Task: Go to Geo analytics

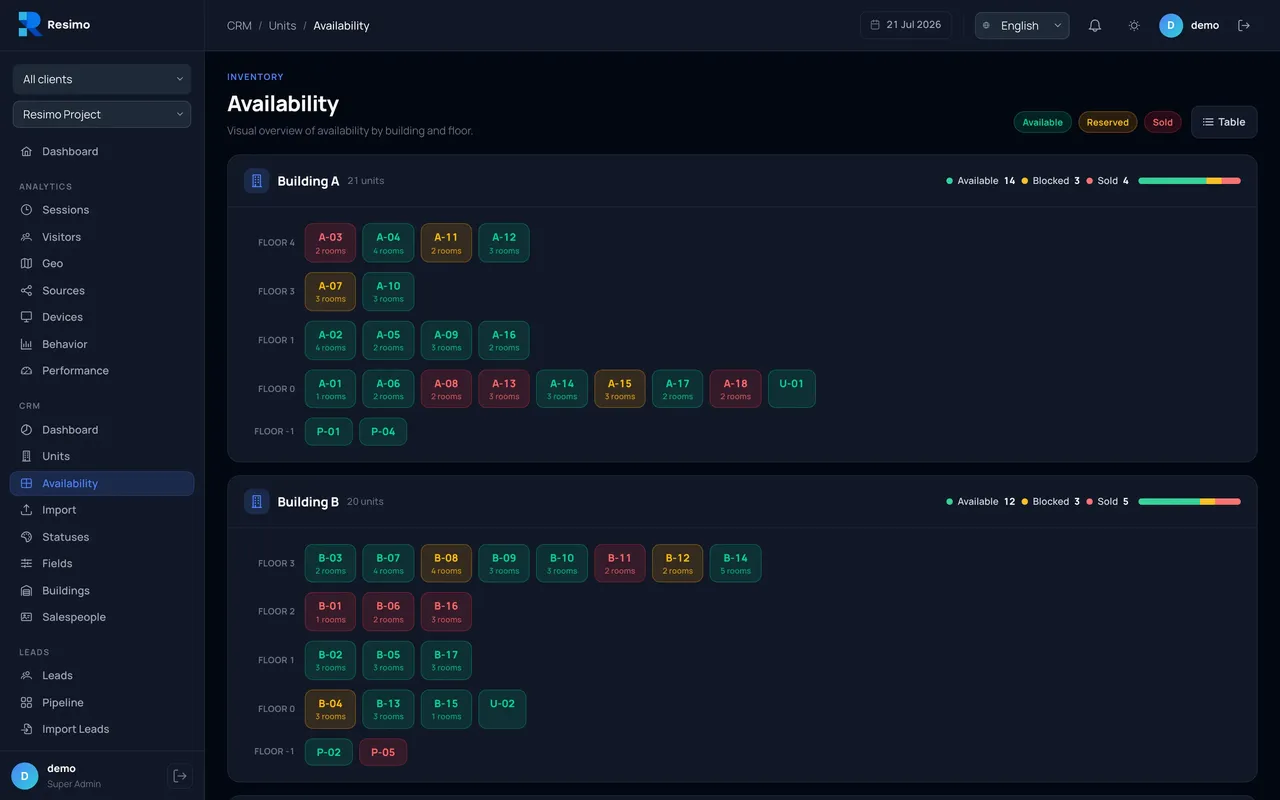Action: pyautogui.click(x=102, y=263)
